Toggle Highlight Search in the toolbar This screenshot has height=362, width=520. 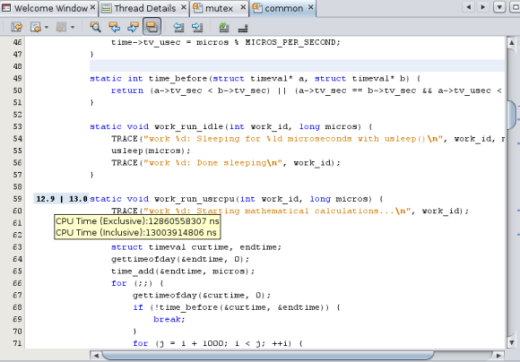(152, 27)
